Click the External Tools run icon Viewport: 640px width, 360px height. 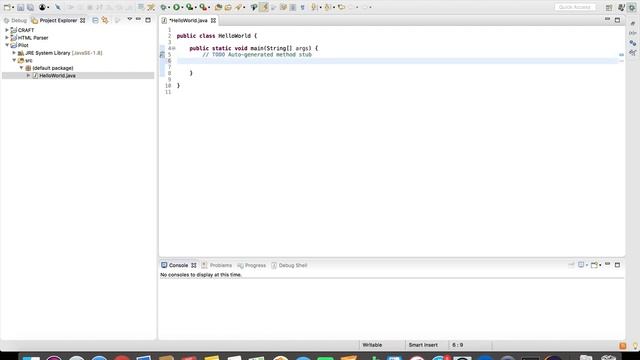[203, 7]
